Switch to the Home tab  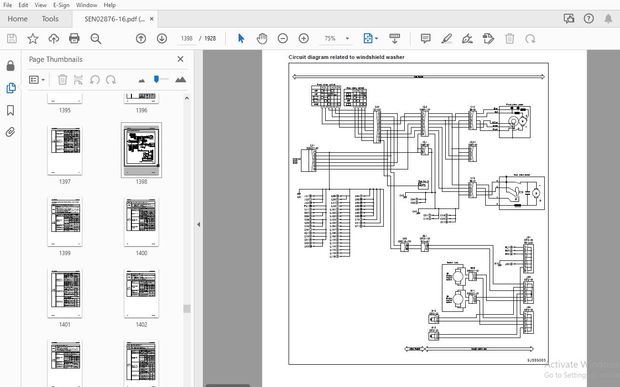click(x=17, y=19)
